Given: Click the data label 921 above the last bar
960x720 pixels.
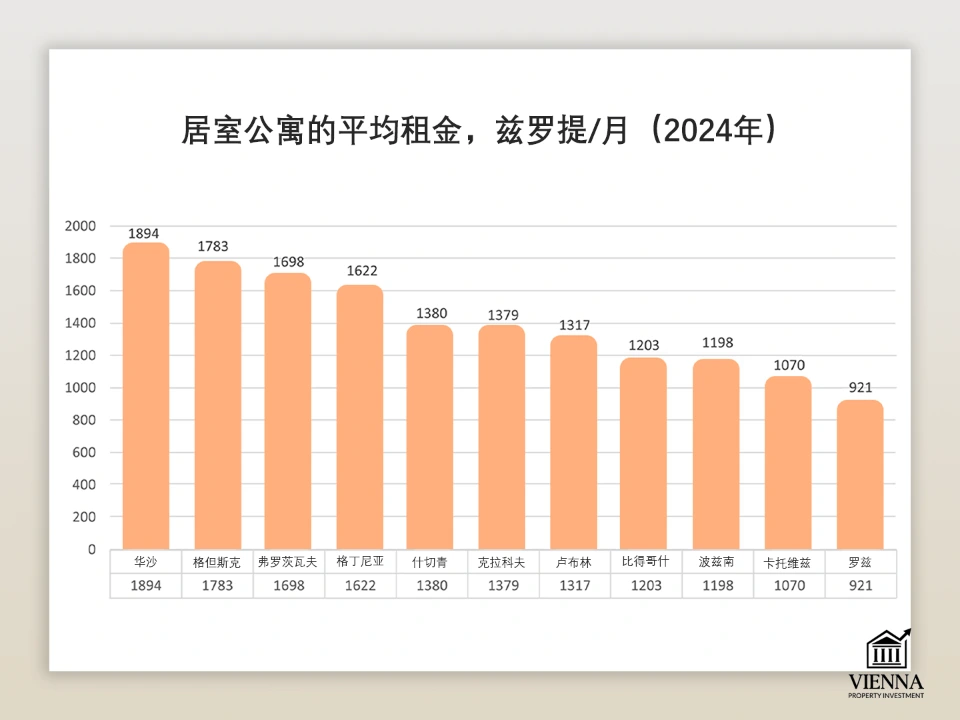Looking at the screenshot, I should click(860, 386).
